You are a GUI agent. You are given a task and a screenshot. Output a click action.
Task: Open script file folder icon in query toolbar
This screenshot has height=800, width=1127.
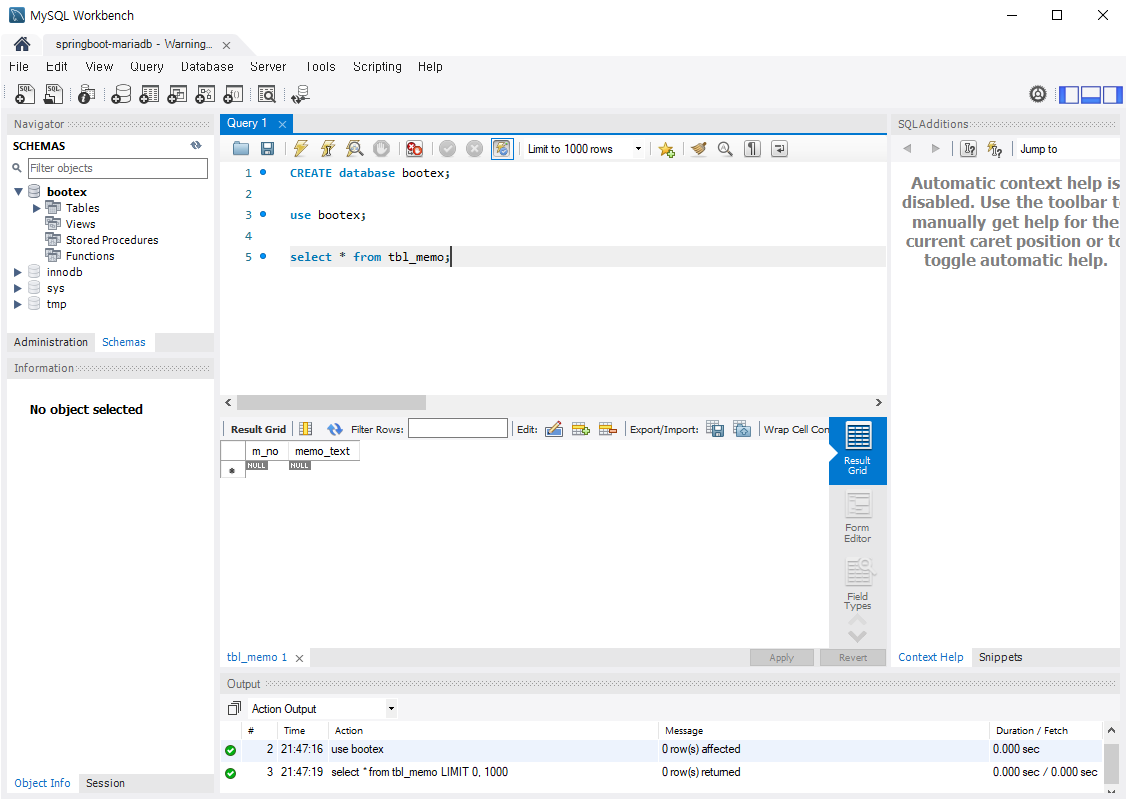click(241, 149)
